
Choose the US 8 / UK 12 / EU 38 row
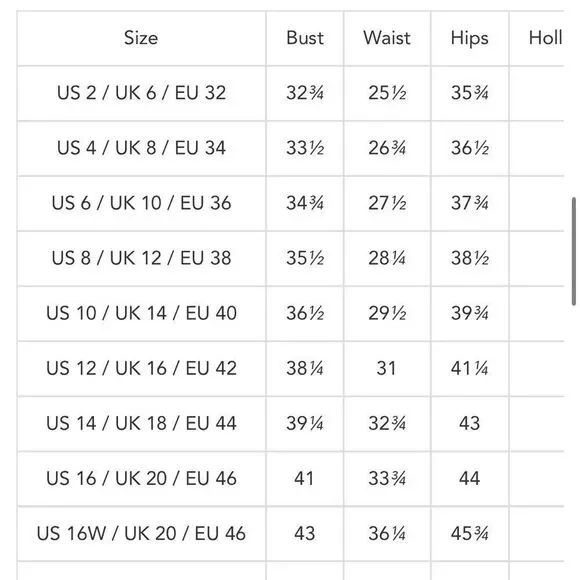tap(290, 259)
